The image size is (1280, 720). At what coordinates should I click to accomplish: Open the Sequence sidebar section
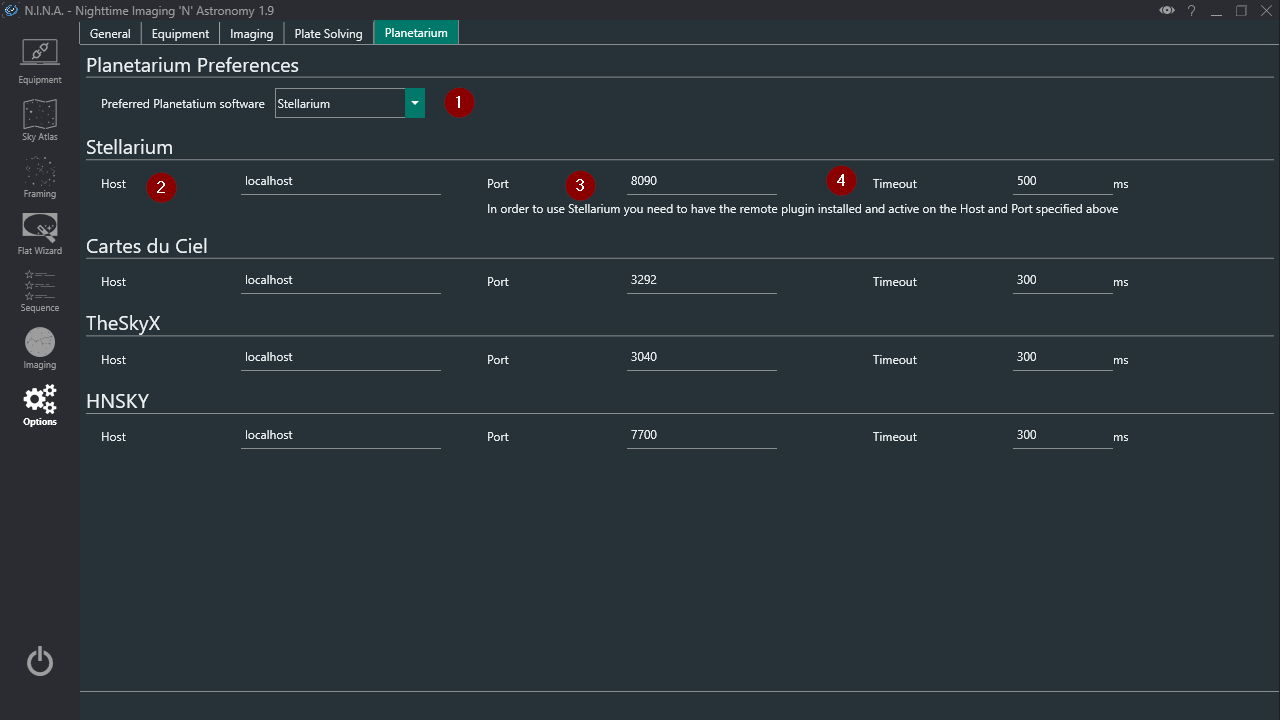coord(40,291)
